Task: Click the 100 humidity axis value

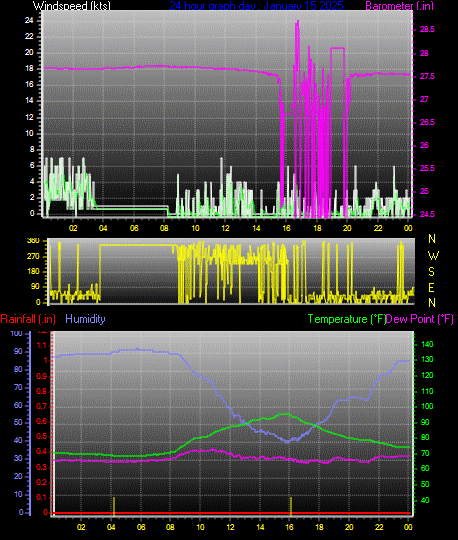Action: coord(17,333)
